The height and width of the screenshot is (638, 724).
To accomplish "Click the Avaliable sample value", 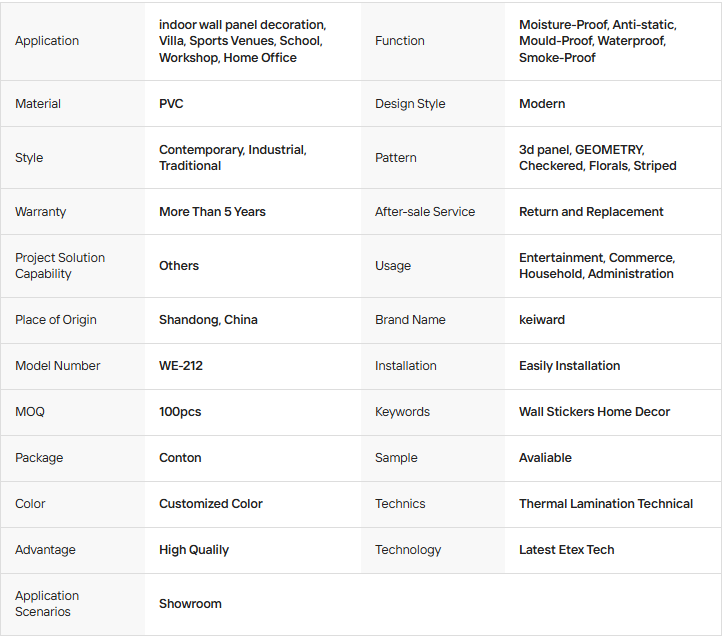I will pos(545,458).
